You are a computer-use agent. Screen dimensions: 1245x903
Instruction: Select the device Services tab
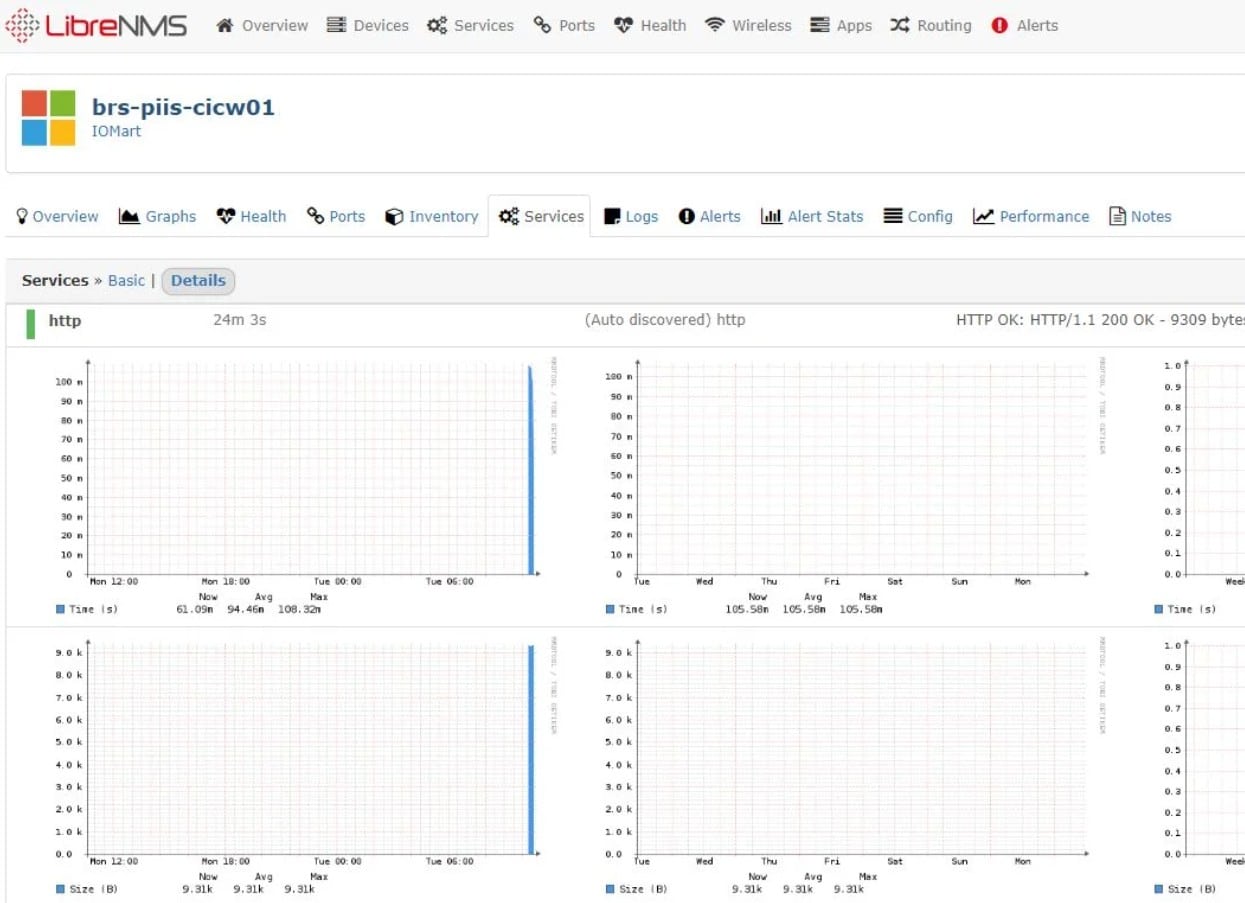coord(541,216)
